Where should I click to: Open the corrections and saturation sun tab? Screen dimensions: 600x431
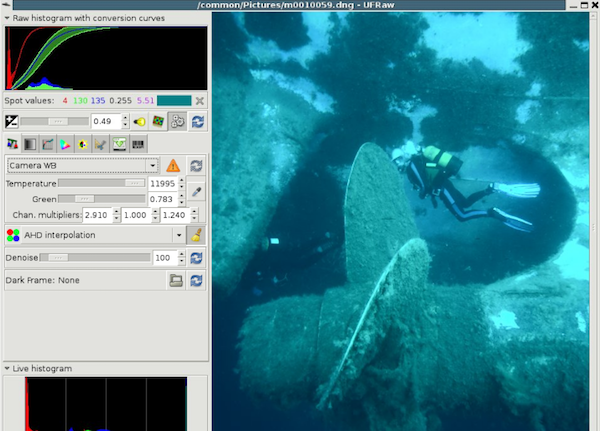pos(83,144)
